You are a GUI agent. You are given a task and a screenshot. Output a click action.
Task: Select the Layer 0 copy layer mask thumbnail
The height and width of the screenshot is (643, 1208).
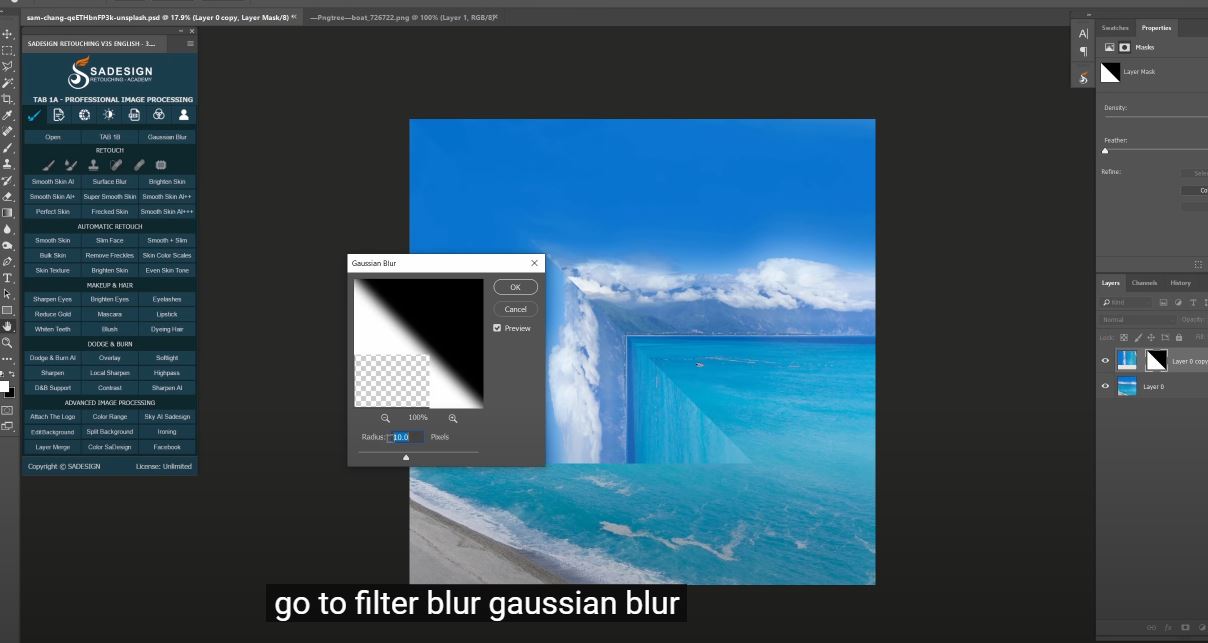(1156, 361)
